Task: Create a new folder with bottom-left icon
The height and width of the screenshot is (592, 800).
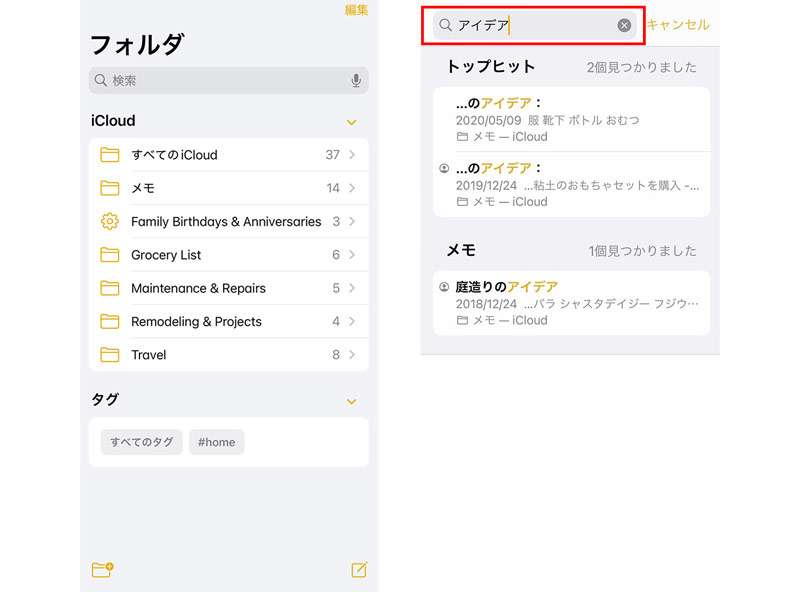Action: pos(102,570)
